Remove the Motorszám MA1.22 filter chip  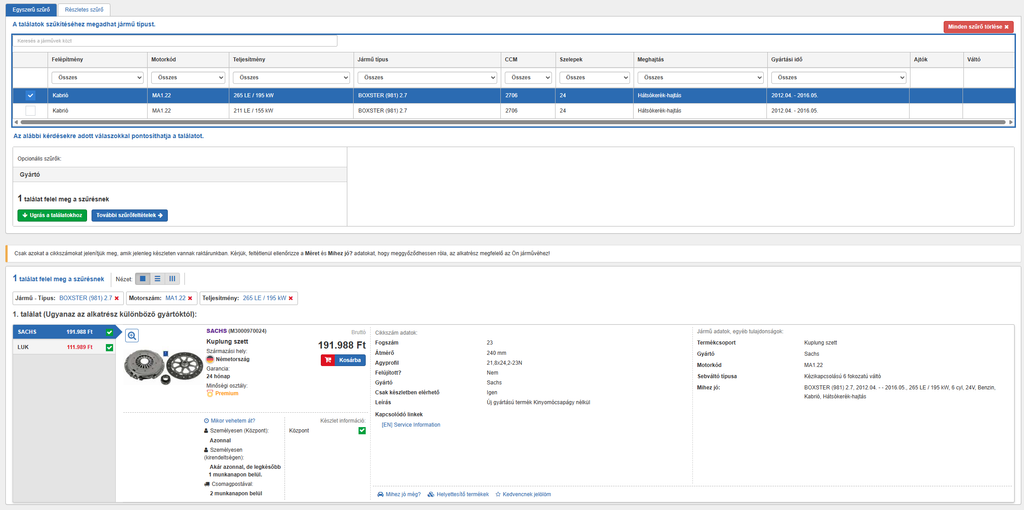tap(190, 298)
